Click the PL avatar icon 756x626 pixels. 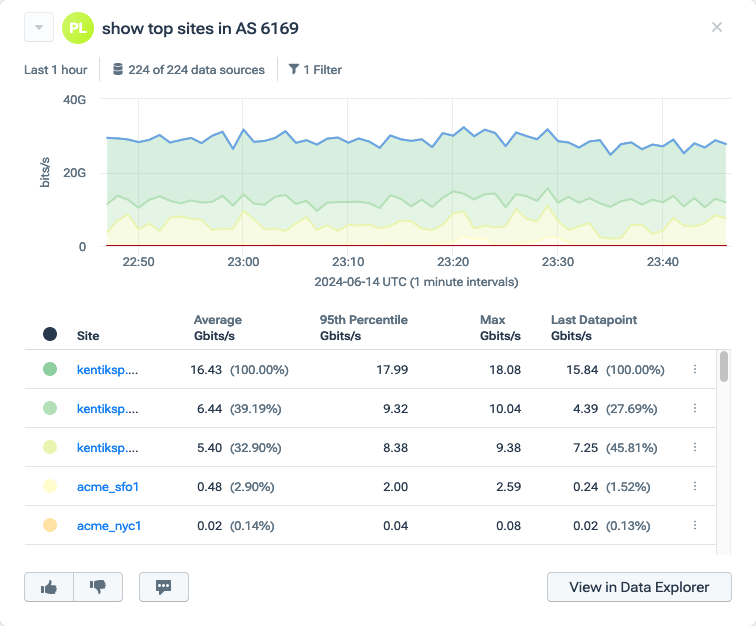[x=77, y=28]
